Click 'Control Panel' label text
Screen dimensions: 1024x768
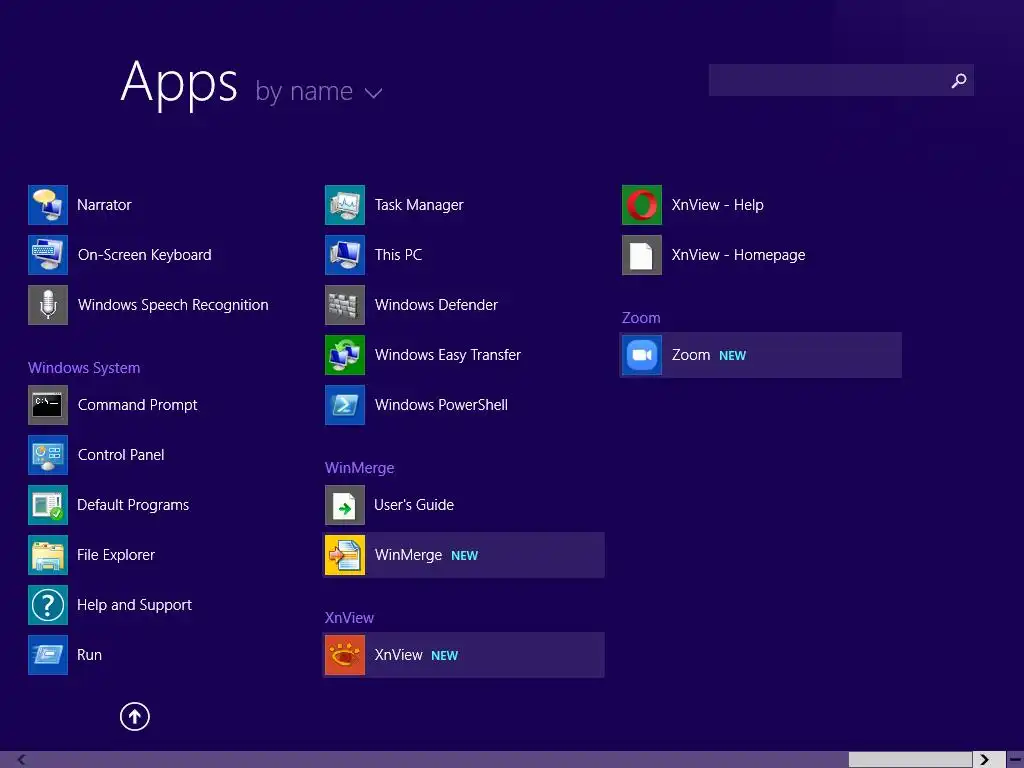[121, 455]
